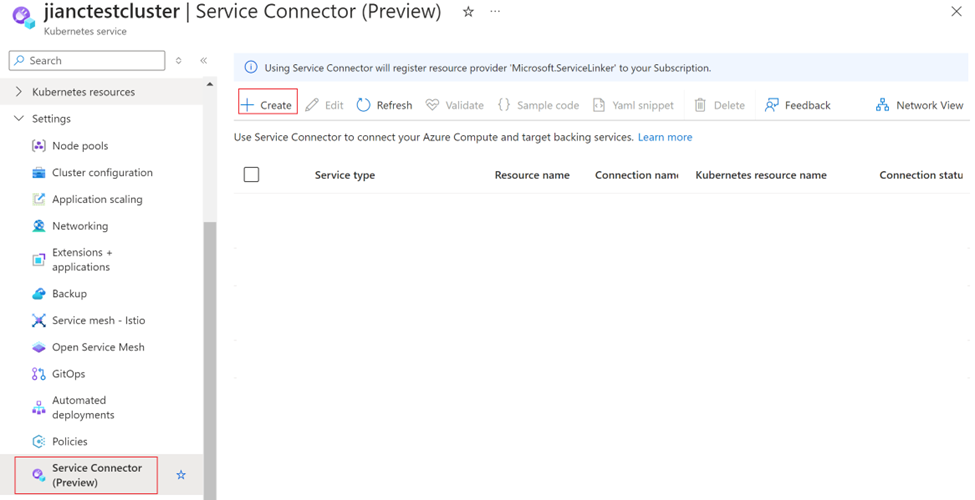975x500 pixels.
Task: Open Node pools in sidebar
Action: tap(80, 146)
